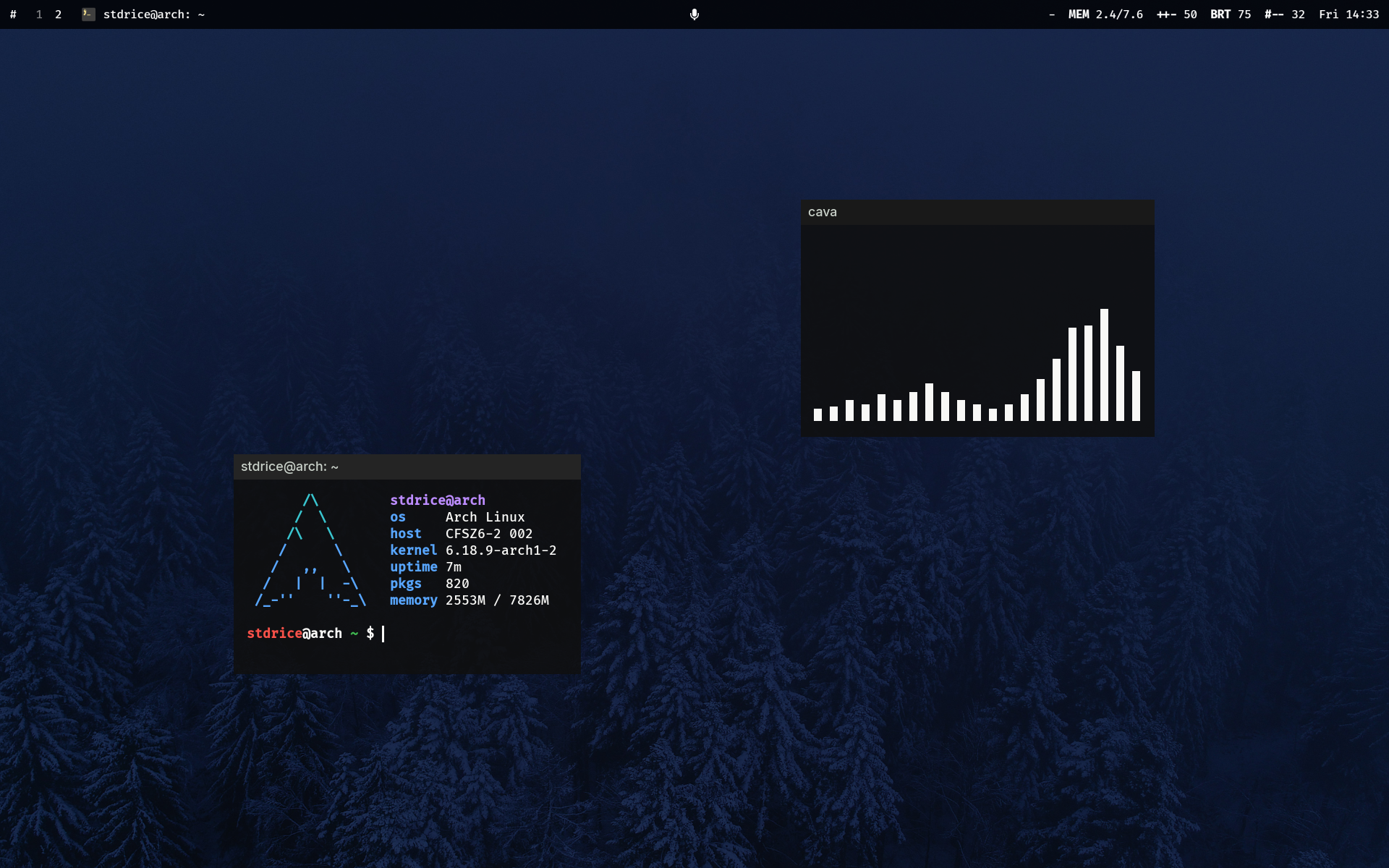Click the pkgs value 820
This screenshot has width=1389, height=868.
pos(457,584)
